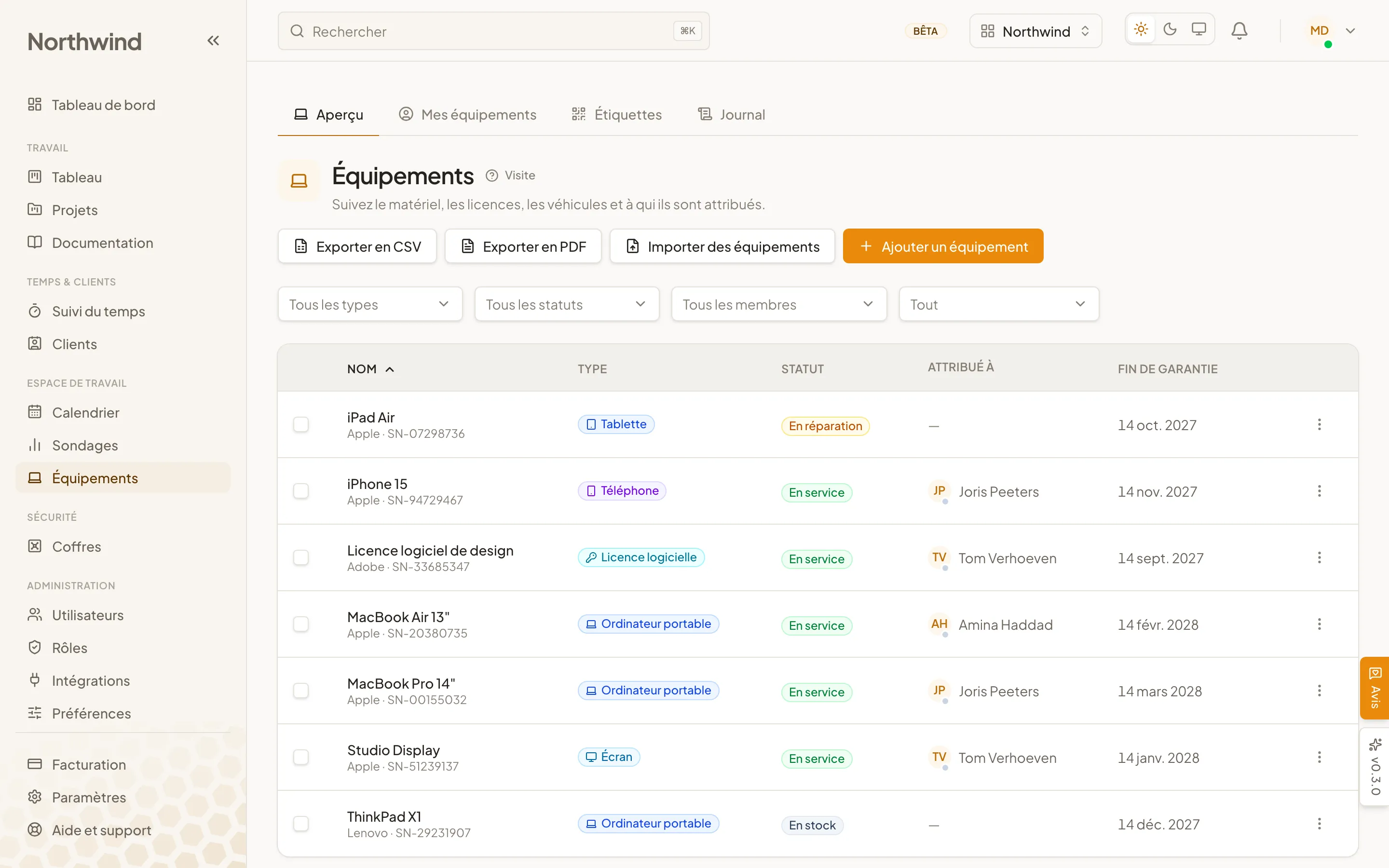The height and width of the screenshot is (868, 1389).
Task: Open row actions menu for iPhone 15
Action: (x=1319, y=491)
